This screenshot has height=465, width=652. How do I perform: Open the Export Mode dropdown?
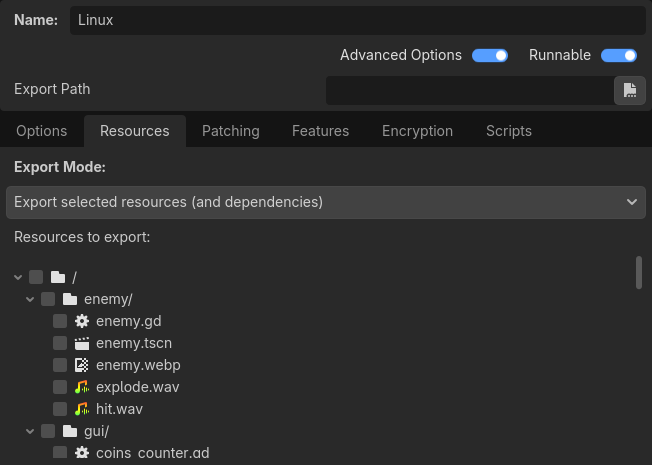click(x=325, y=202)
